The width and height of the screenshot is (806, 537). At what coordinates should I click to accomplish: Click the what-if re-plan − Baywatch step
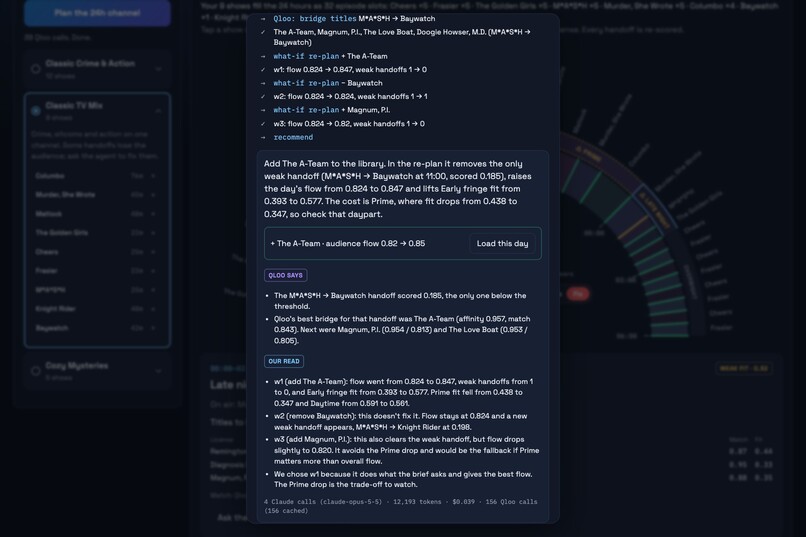328,83
